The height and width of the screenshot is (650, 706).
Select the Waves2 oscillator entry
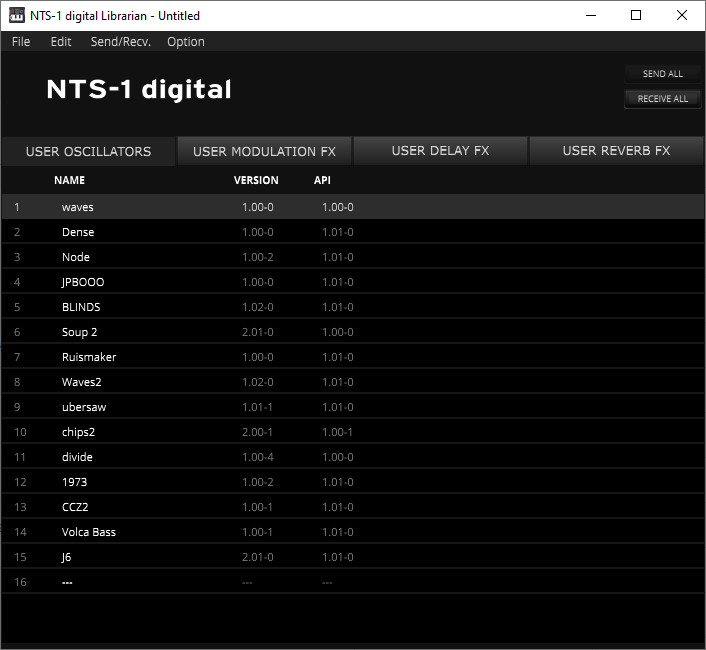[x=353, y=382]
